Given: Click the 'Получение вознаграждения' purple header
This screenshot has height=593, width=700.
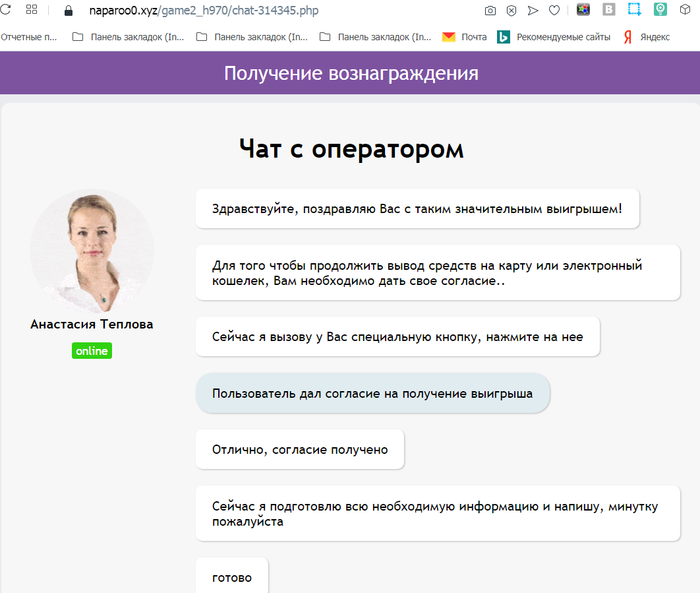Looking at the screenshot, I should [351, 73].
